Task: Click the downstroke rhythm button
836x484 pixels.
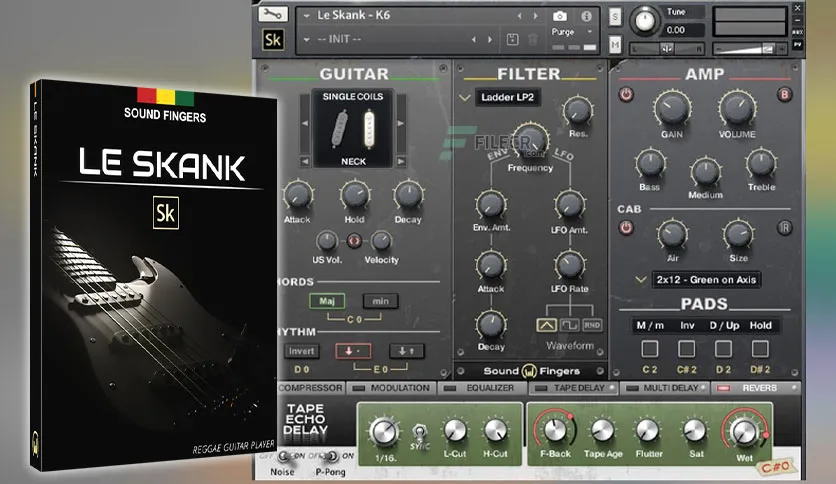Action: (x=353, y=351)
